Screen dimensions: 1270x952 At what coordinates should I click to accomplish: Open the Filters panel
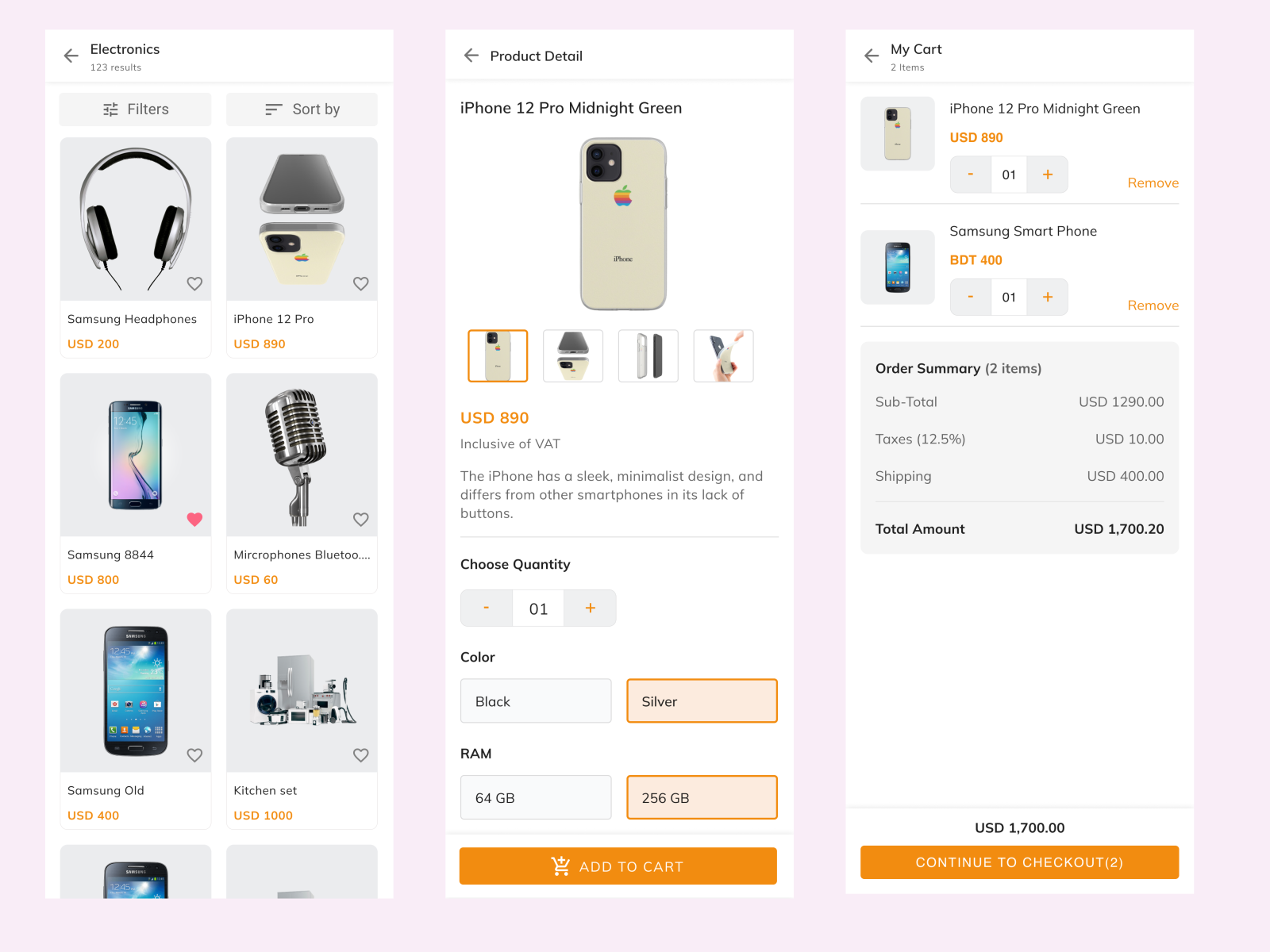(x=135, y=109)
